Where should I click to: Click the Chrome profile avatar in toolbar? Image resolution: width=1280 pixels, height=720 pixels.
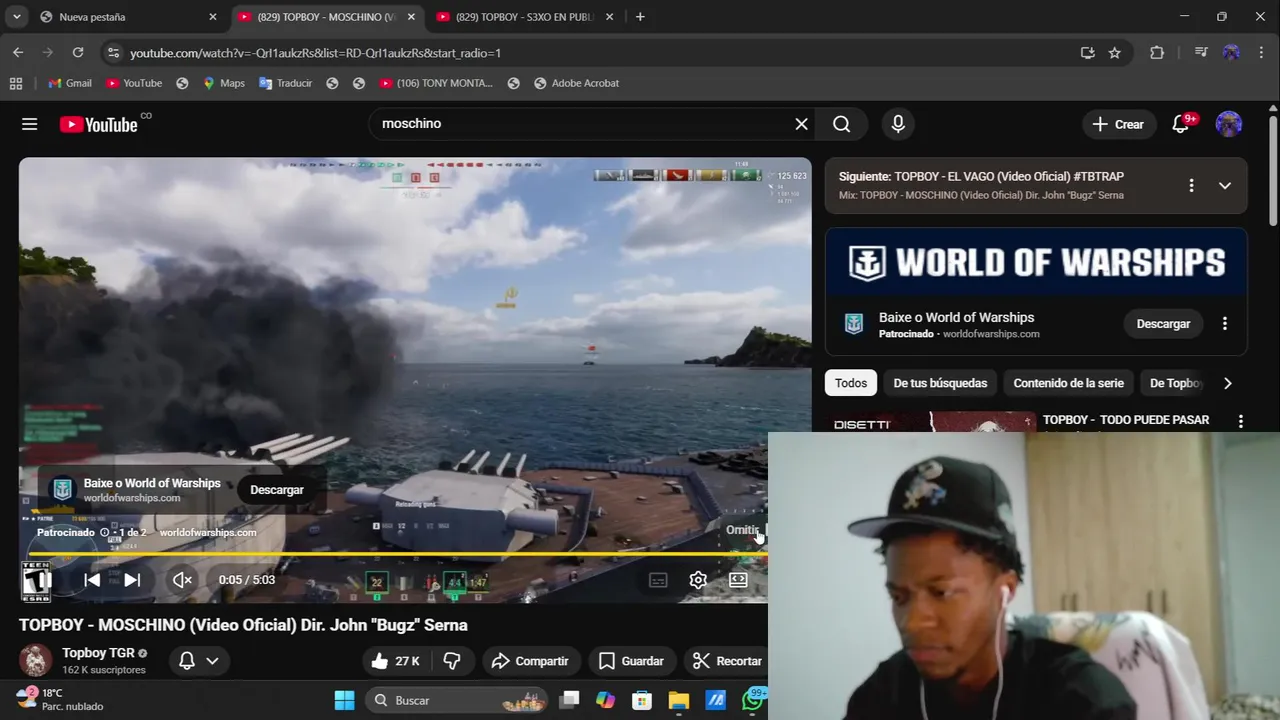(1231, 53)
